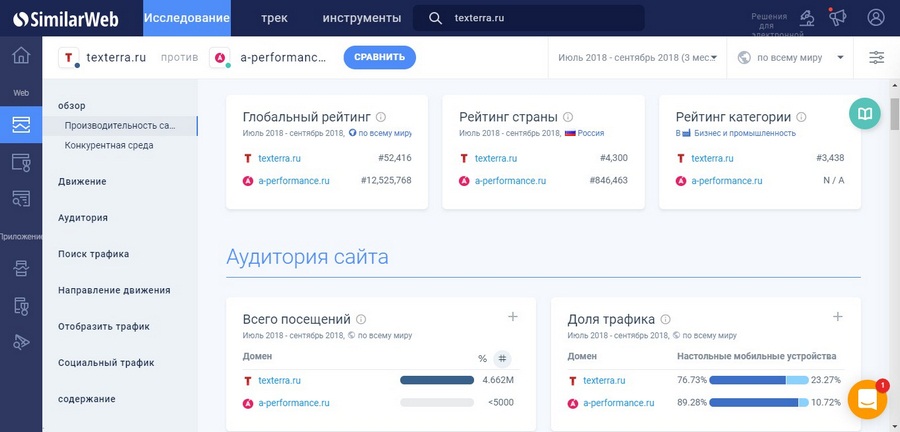This screenshot has width=900, height=432.
Task: Open the orange chat widget
Action: [868, 399]
